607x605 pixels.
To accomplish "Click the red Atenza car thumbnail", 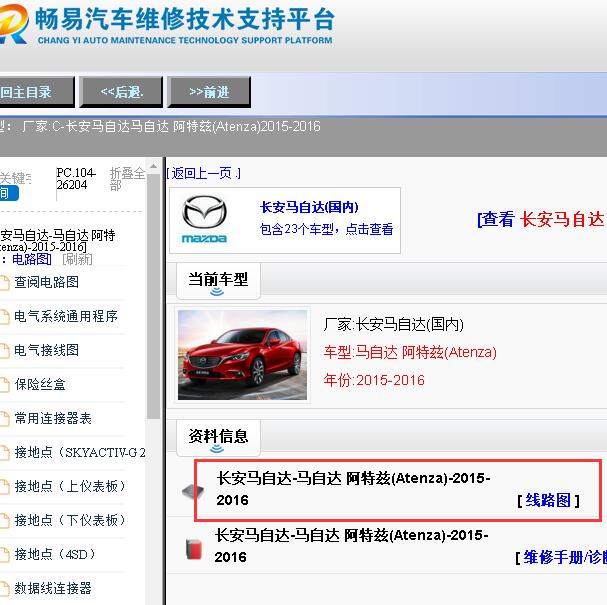I will [x=242, y=355].
